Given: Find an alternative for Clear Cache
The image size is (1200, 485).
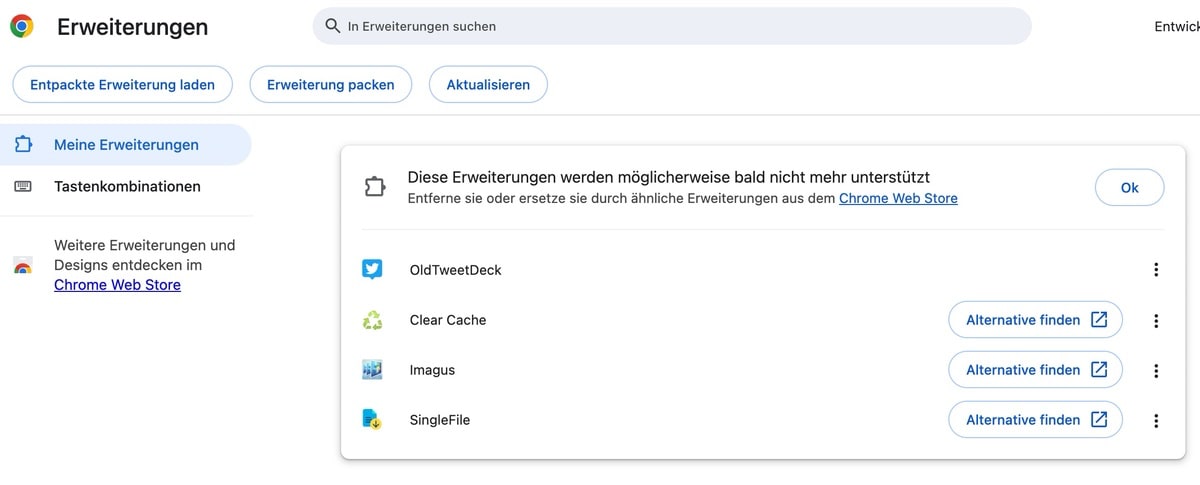Looking at the screenshot, I should pos(1035,320).
